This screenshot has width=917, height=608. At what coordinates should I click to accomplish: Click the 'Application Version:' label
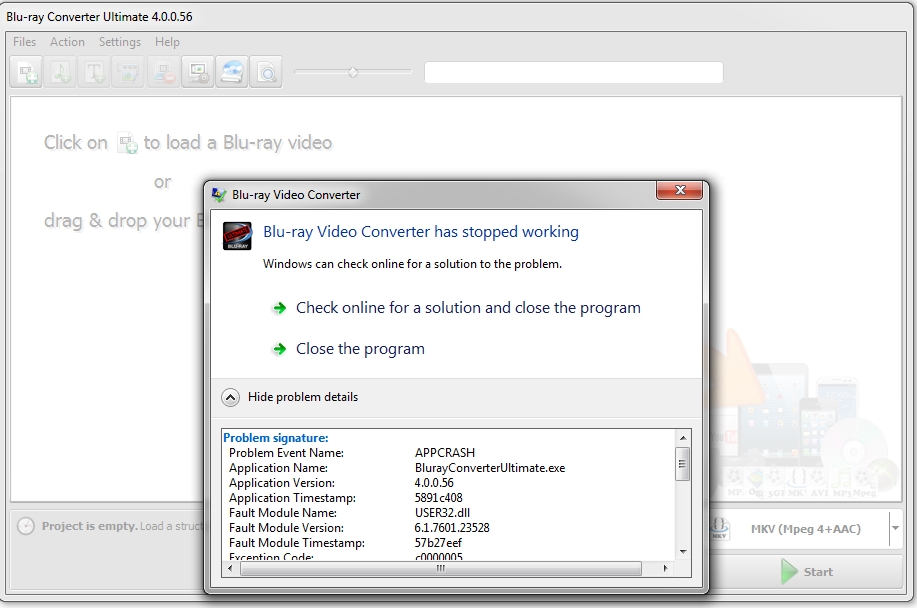(282, 483)
